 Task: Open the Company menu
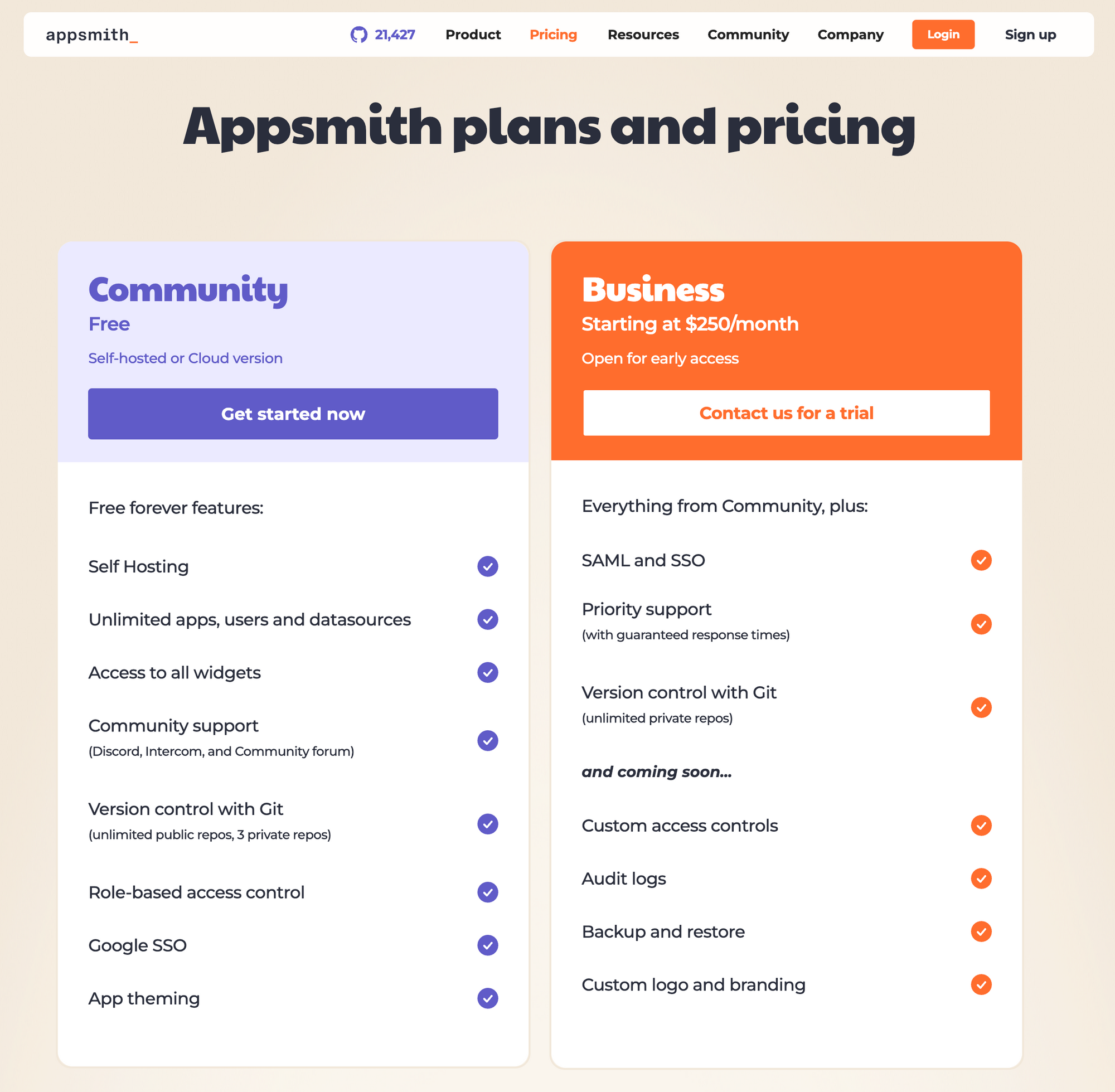850,35
